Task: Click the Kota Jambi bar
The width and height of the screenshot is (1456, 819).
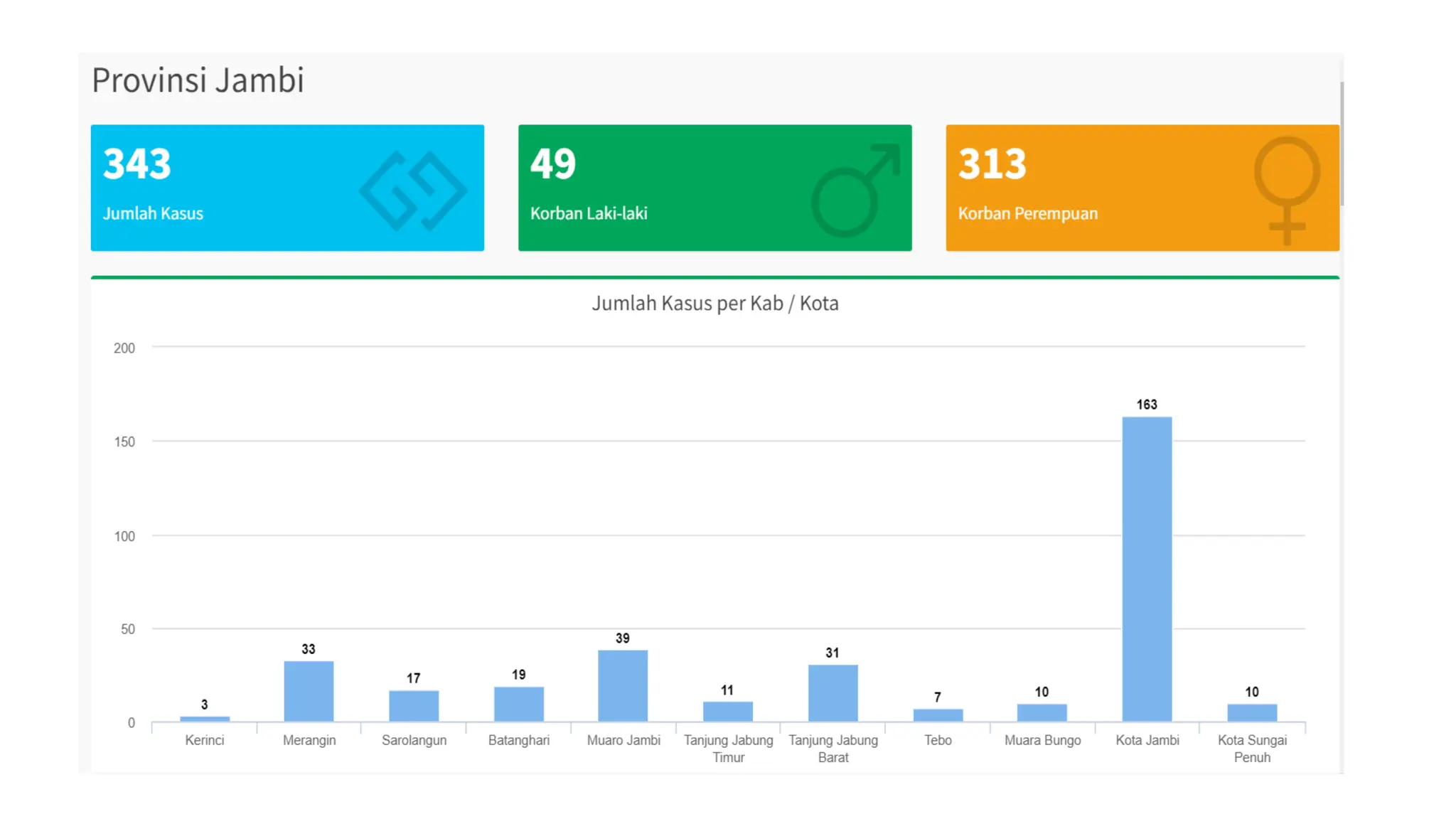Action: 1147,569
